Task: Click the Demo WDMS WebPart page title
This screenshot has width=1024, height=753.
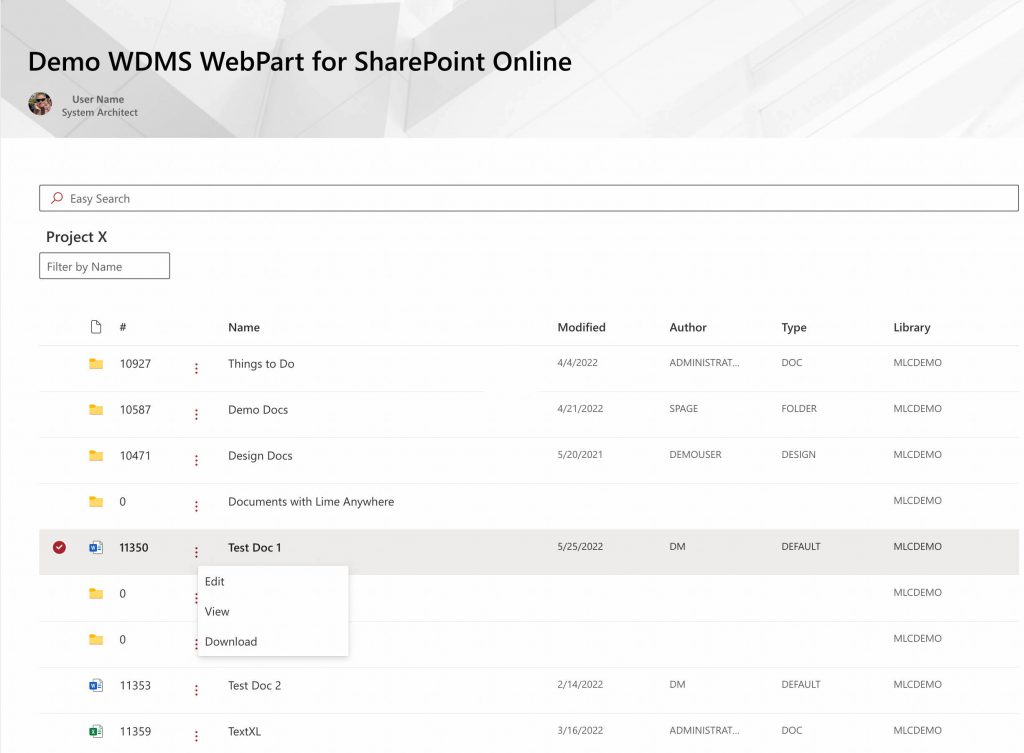Action: click(x=300, y=61)
